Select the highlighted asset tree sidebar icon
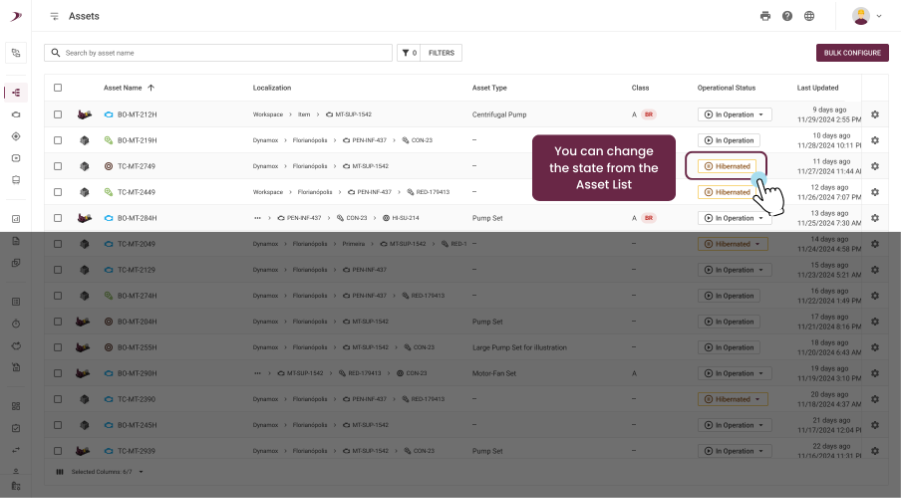Image resolution: width=901 pixels, height=498 pixels. point(16,92)
